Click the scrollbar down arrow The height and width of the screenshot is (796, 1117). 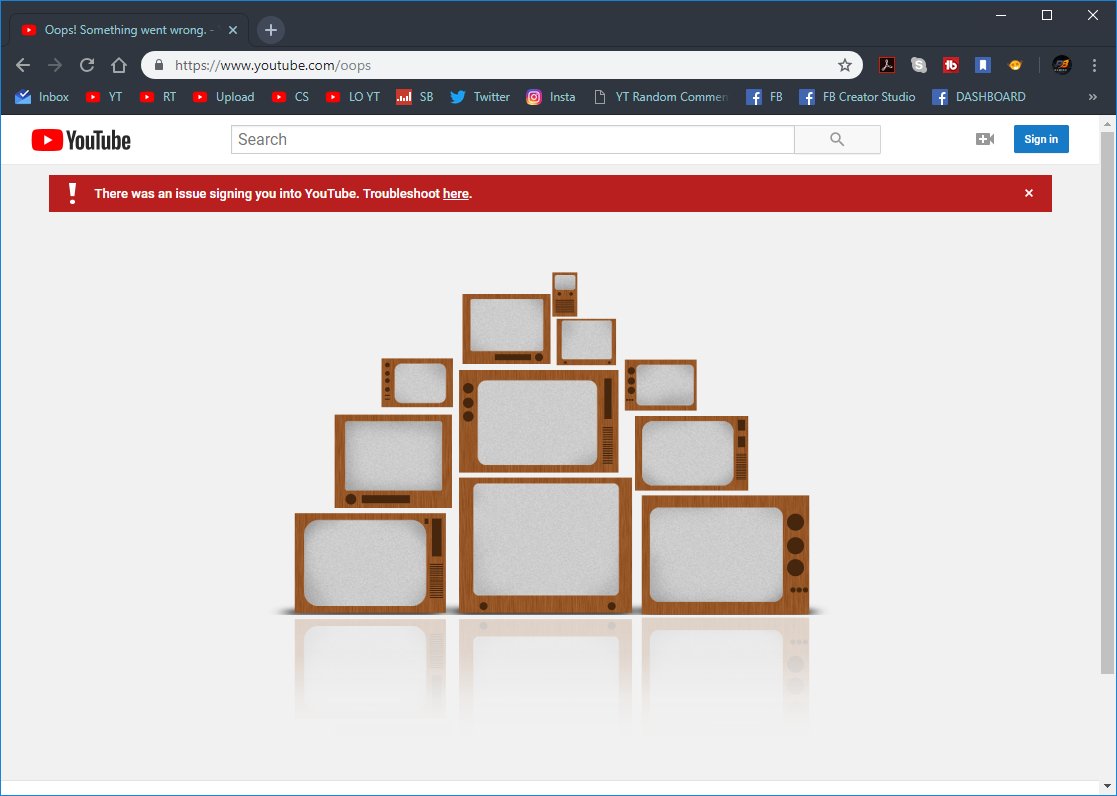coord(1108,787)
